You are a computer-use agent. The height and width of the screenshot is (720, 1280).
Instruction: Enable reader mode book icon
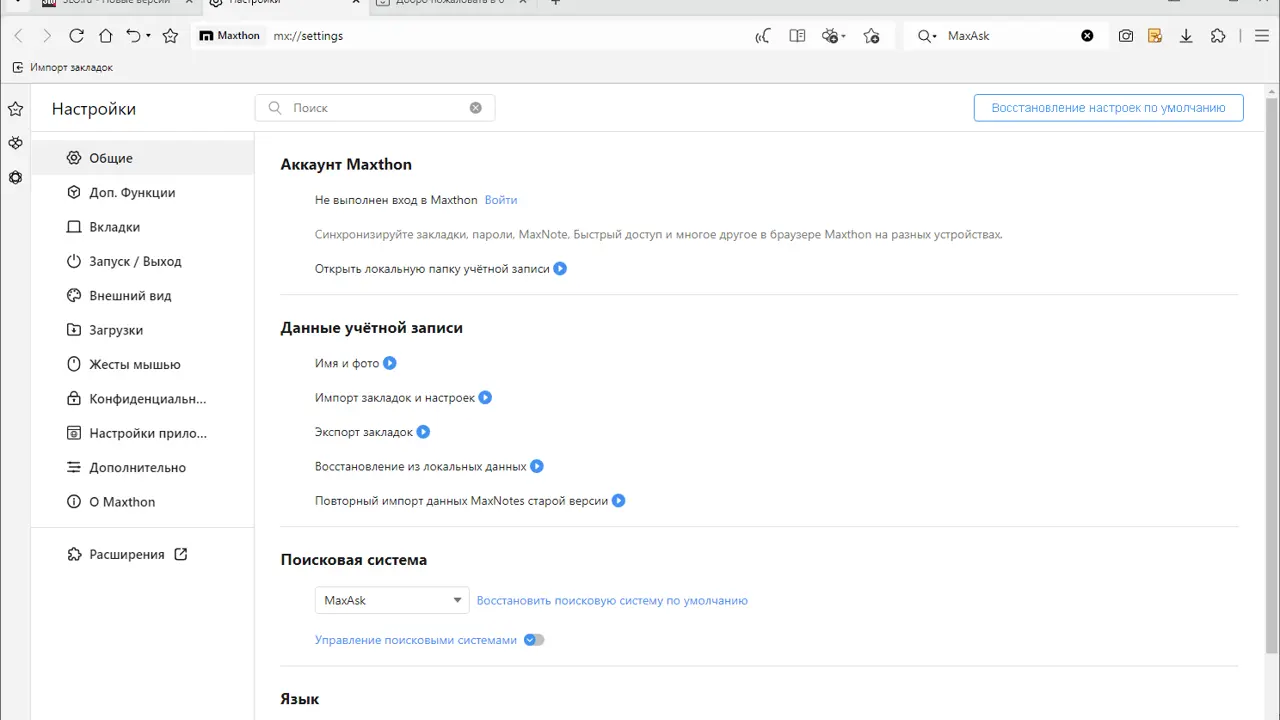(797, 36)
